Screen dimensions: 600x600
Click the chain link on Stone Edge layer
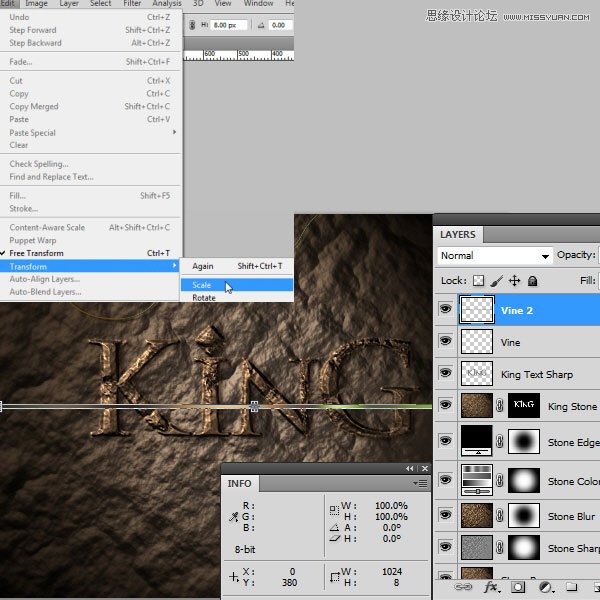click(x=499, y=441)
